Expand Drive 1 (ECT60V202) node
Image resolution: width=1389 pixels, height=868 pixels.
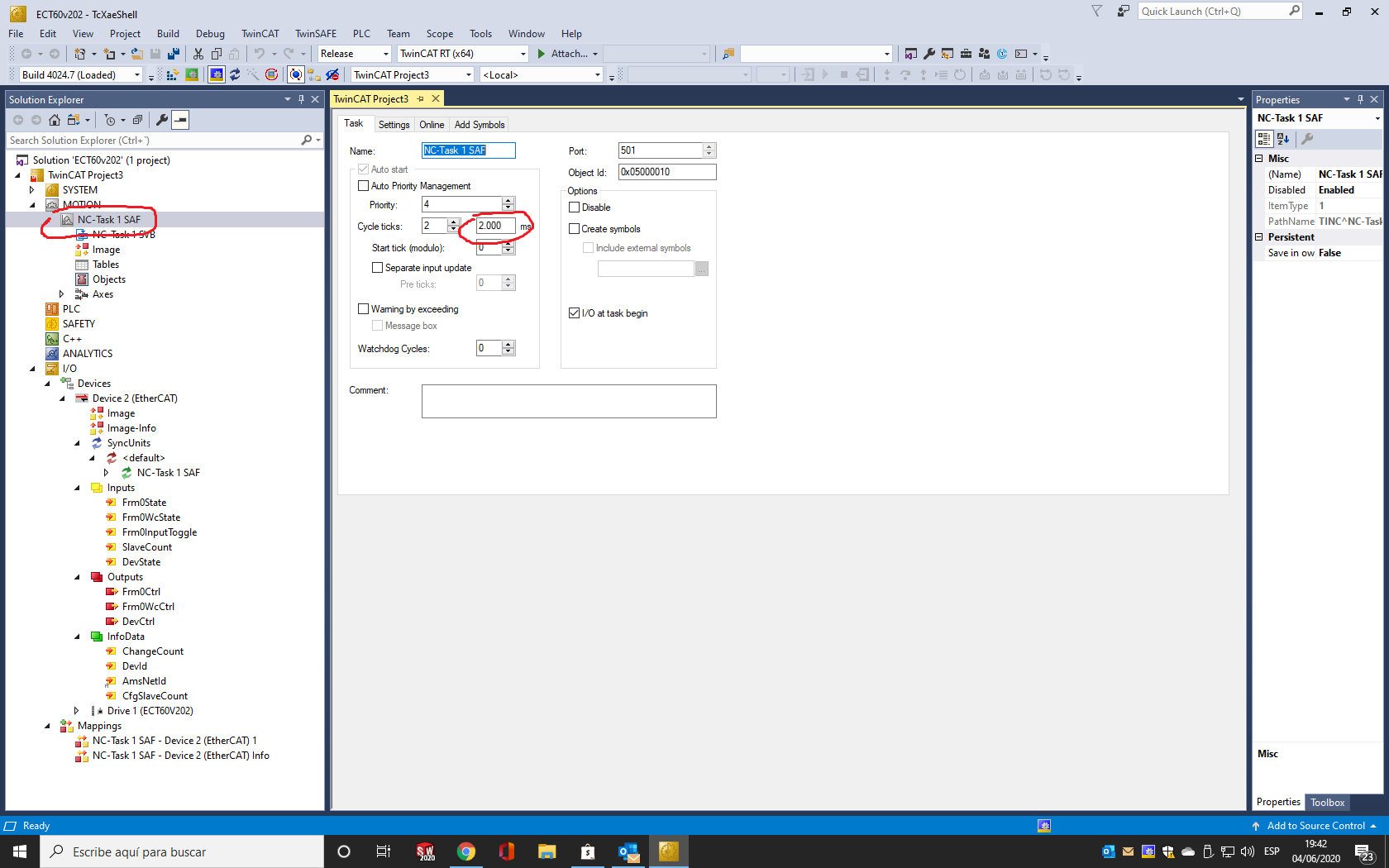coord(77,711)
